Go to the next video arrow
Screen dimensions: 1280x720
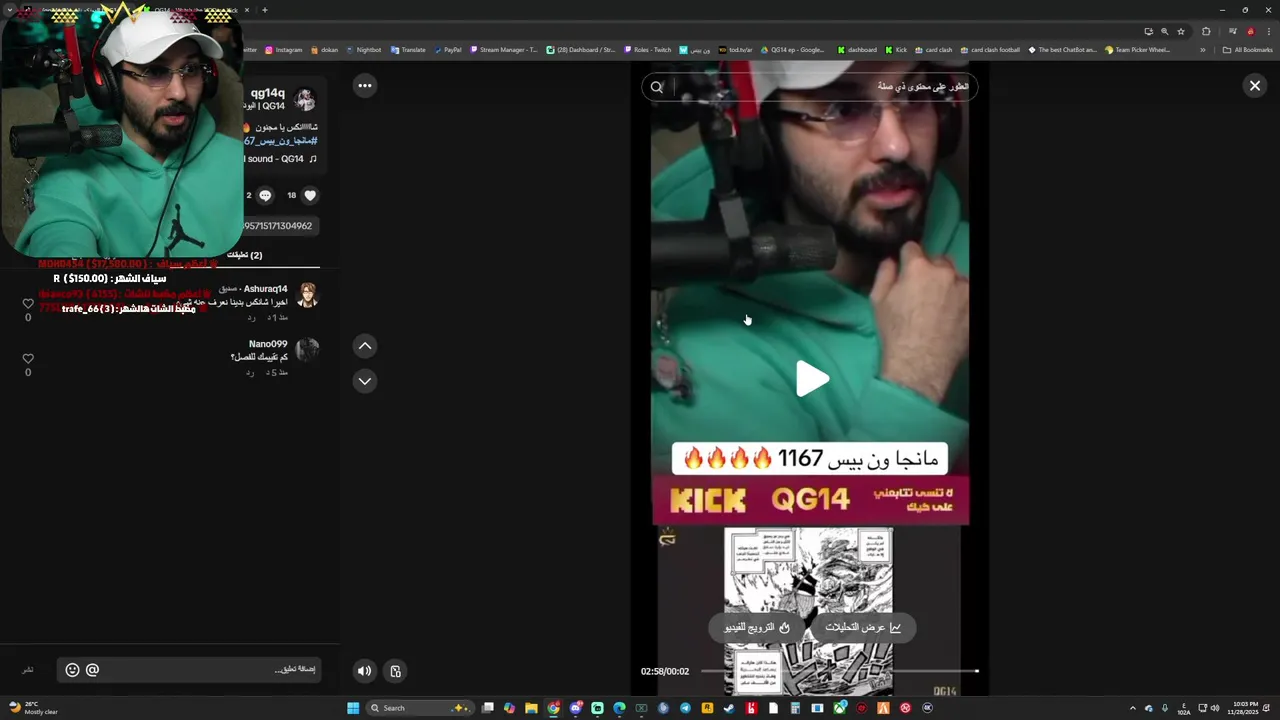(x=365, y=381)
